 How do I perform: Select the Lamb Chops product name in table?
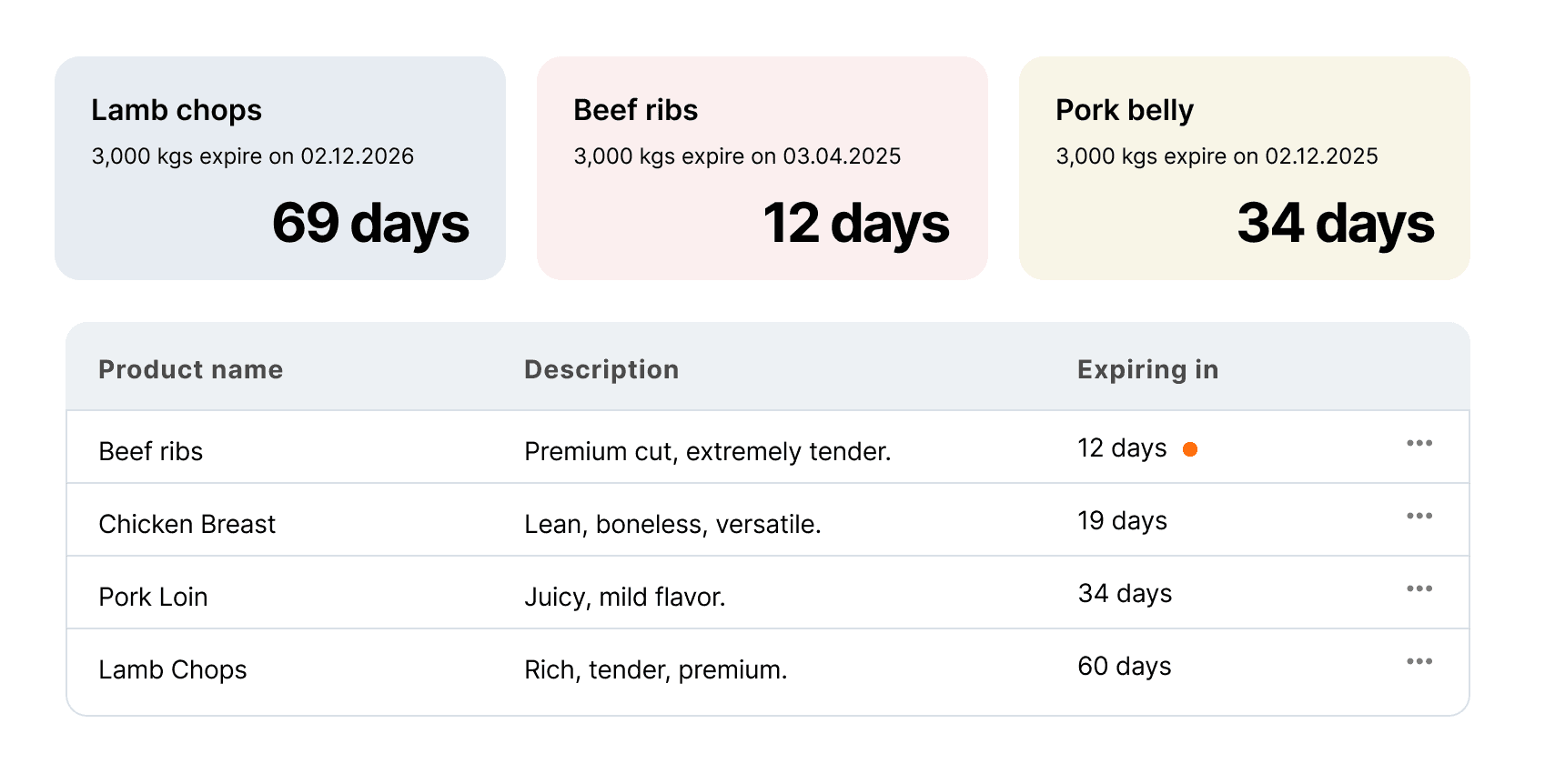pyautogui.click(x=173, y=669)
